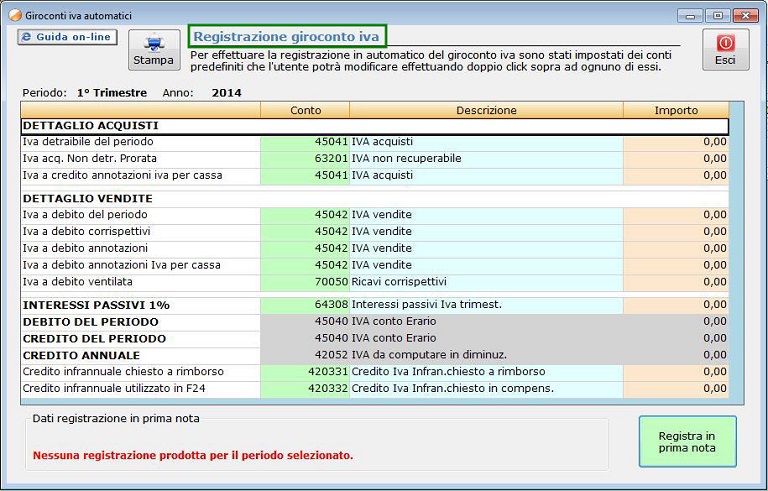Image resolution: width=768 pixels, height=491 pixels.
Task: Click the 2014 year value
Action: point(226,93)
